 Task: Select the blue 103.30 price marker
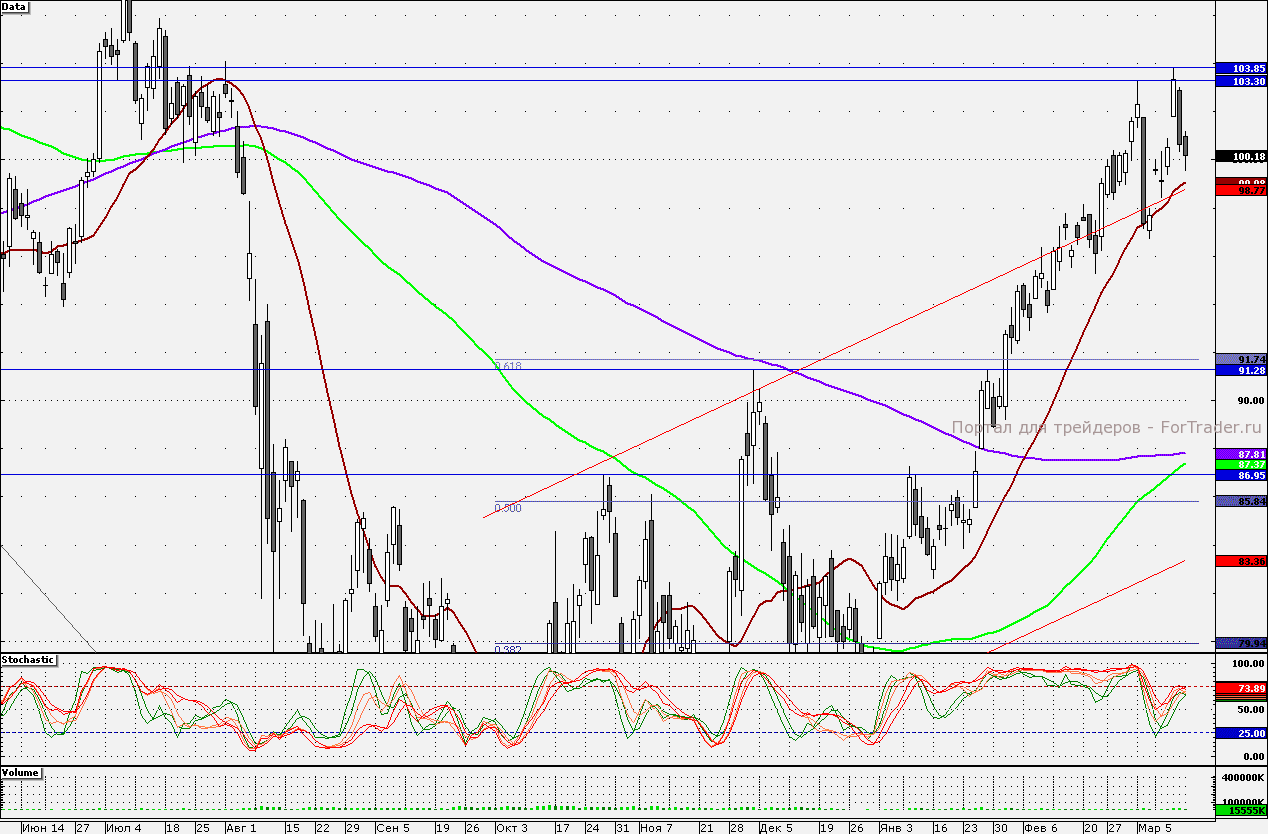(1239, 81)
